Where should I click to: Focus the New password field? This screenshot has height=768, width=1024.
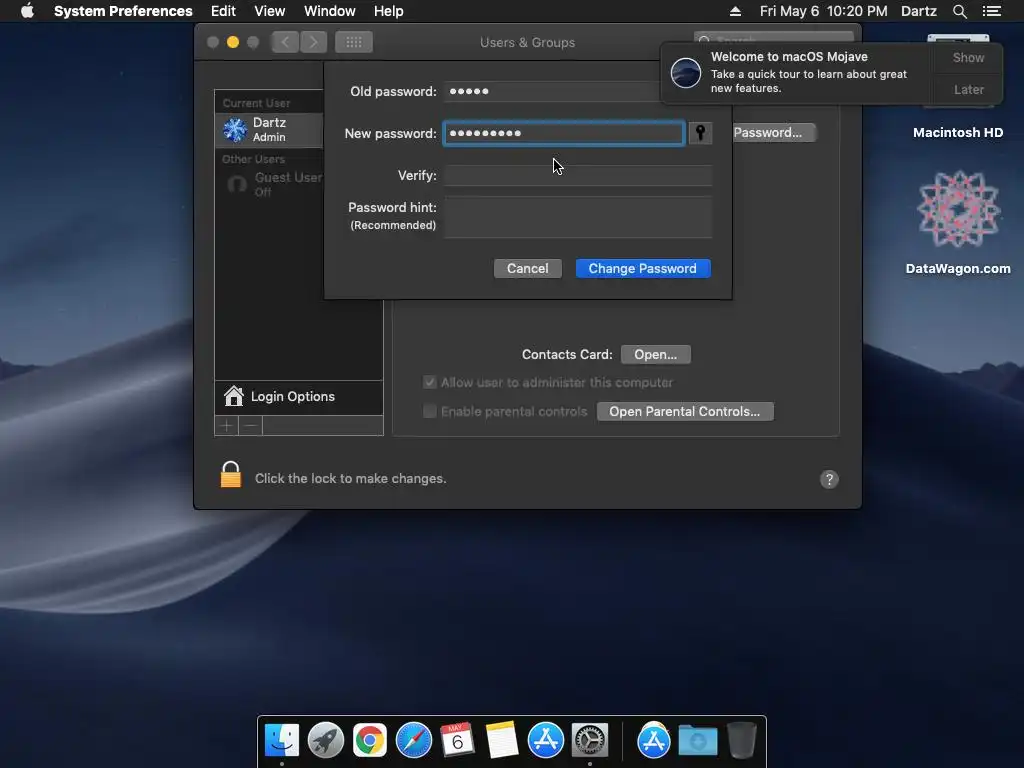click(564, 133)
